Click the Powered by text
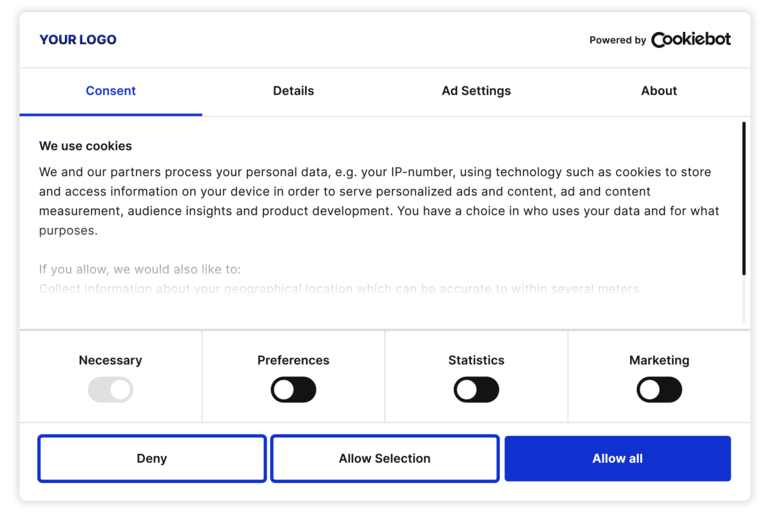 [617, 41]
